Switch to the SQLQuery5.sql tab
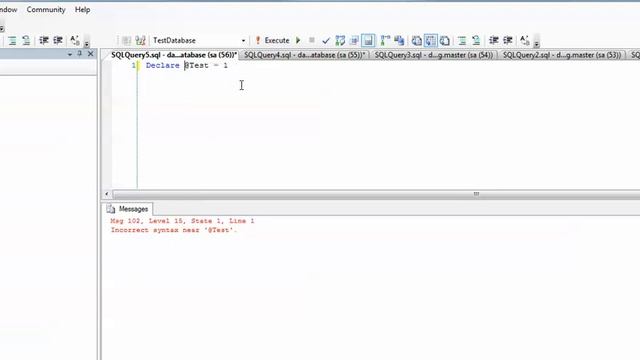 (x=174, y=55)
